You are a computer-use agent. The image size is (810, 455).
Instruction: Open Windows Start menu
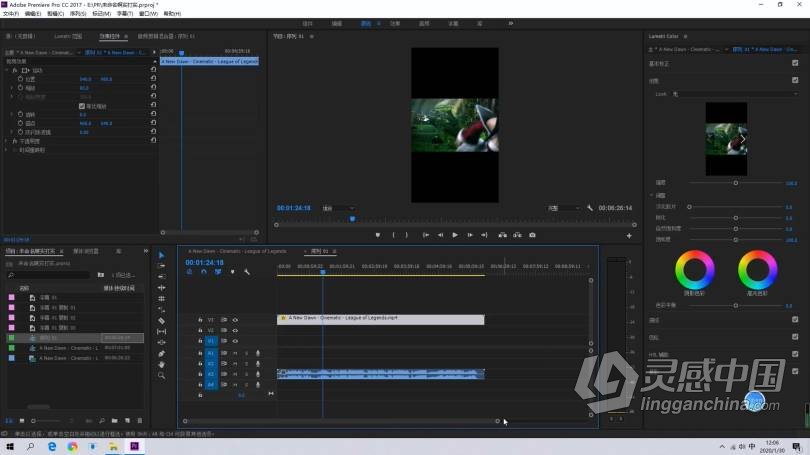click(x=10, y=446)
